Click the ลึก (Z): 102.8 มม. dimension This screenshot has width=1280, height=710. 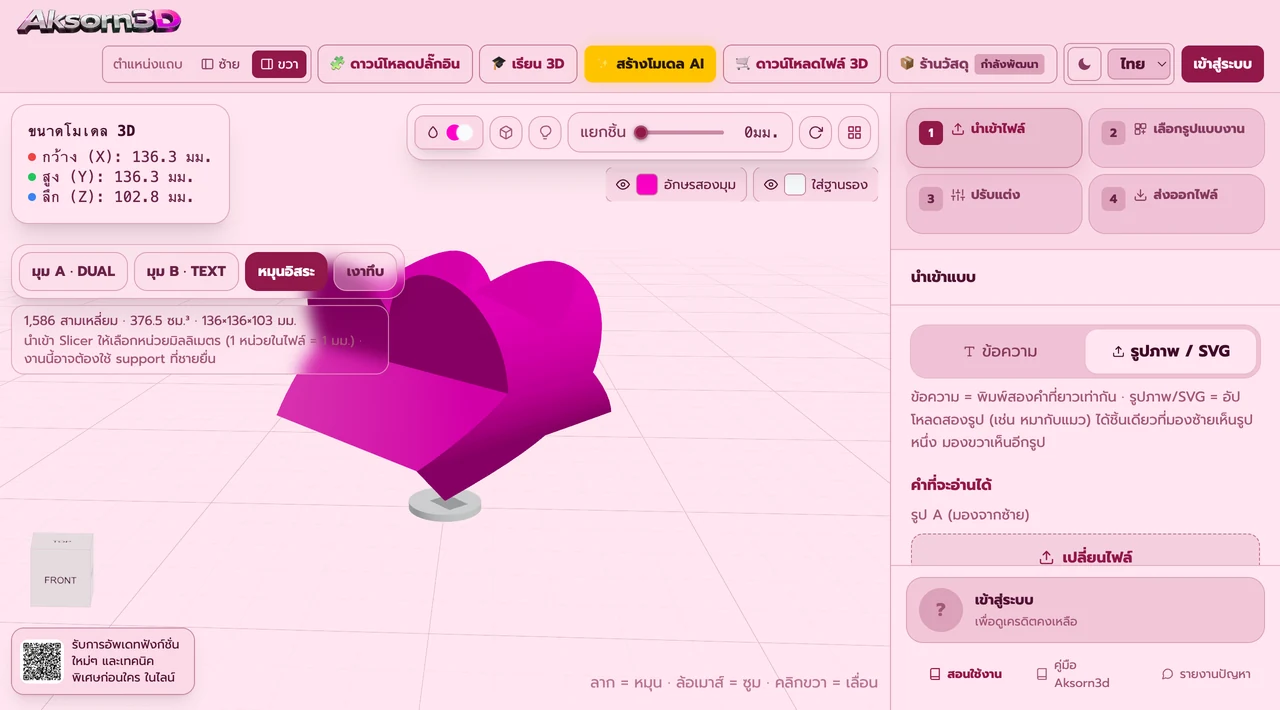(110, 197)
